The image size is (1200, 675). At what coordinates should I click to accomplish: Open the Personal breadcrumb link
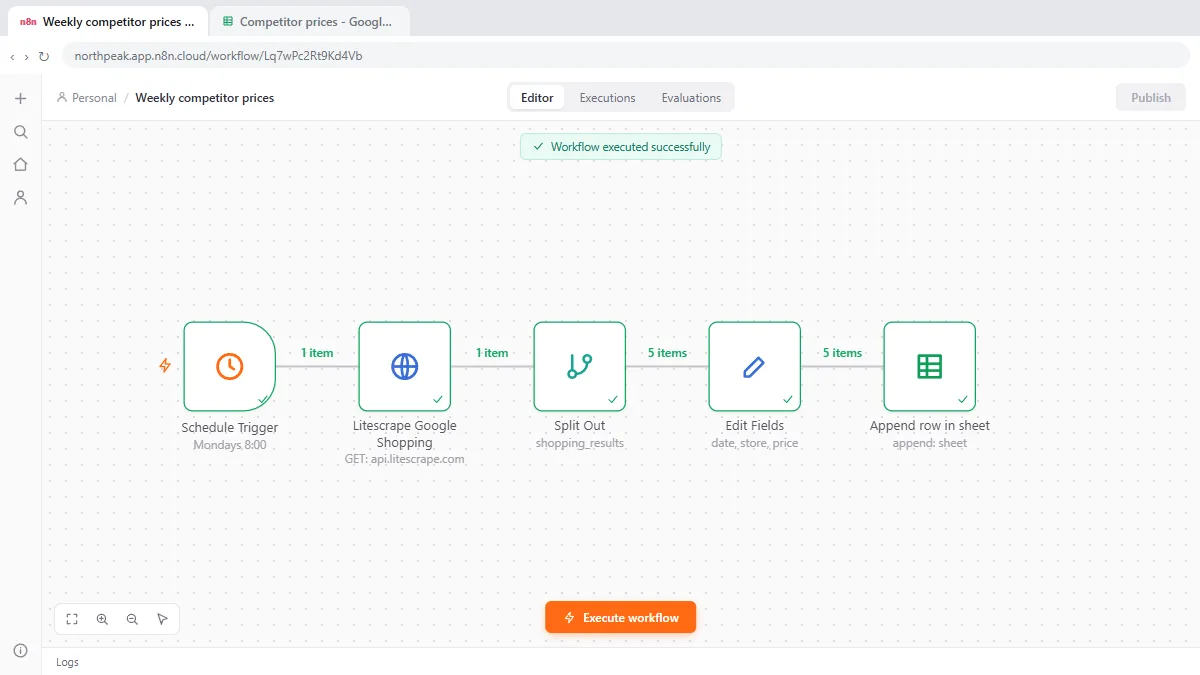pyautogui.click(x=94, y=98)
